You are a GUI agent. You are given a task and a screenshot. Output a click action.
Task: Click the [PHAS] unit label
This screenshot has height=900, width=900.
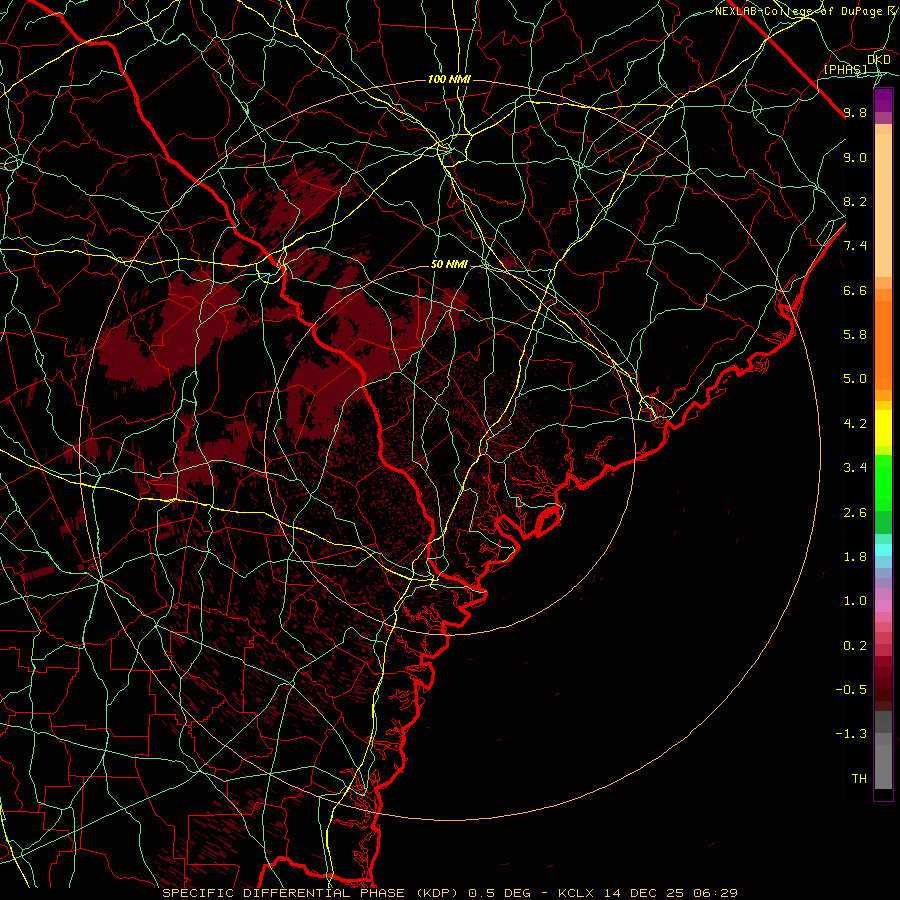tap(845, 69)
